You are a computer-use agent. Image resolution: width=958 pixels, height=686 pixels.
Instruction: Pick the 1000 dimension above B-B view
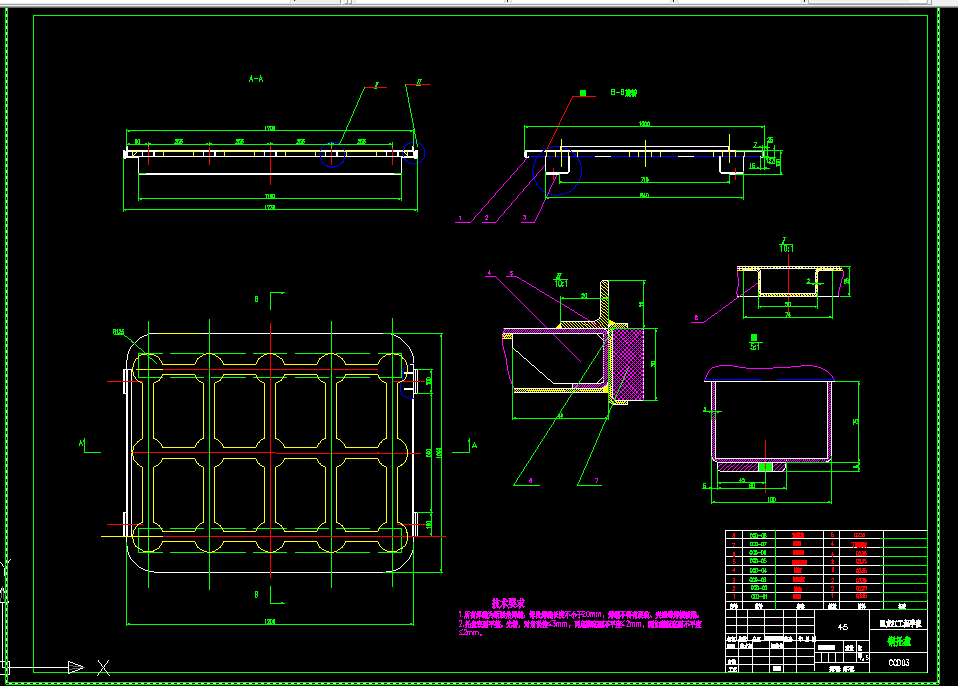coord(644,124)
